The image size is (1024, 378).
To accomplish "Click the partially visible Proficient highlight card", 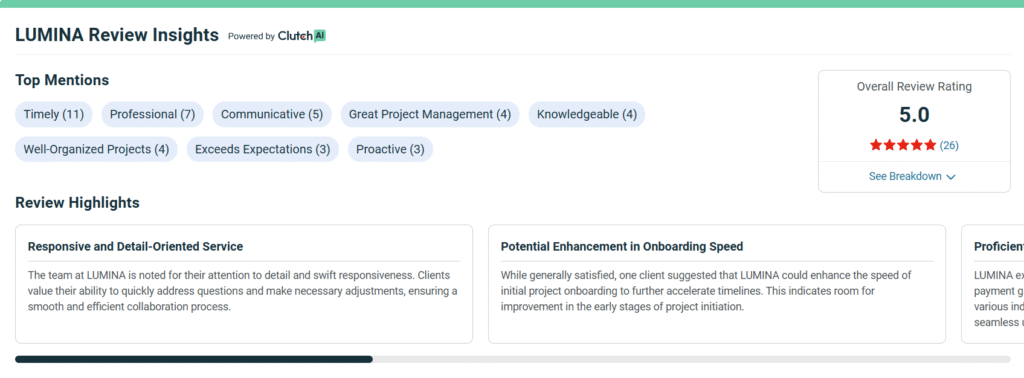I will (993, 284).
